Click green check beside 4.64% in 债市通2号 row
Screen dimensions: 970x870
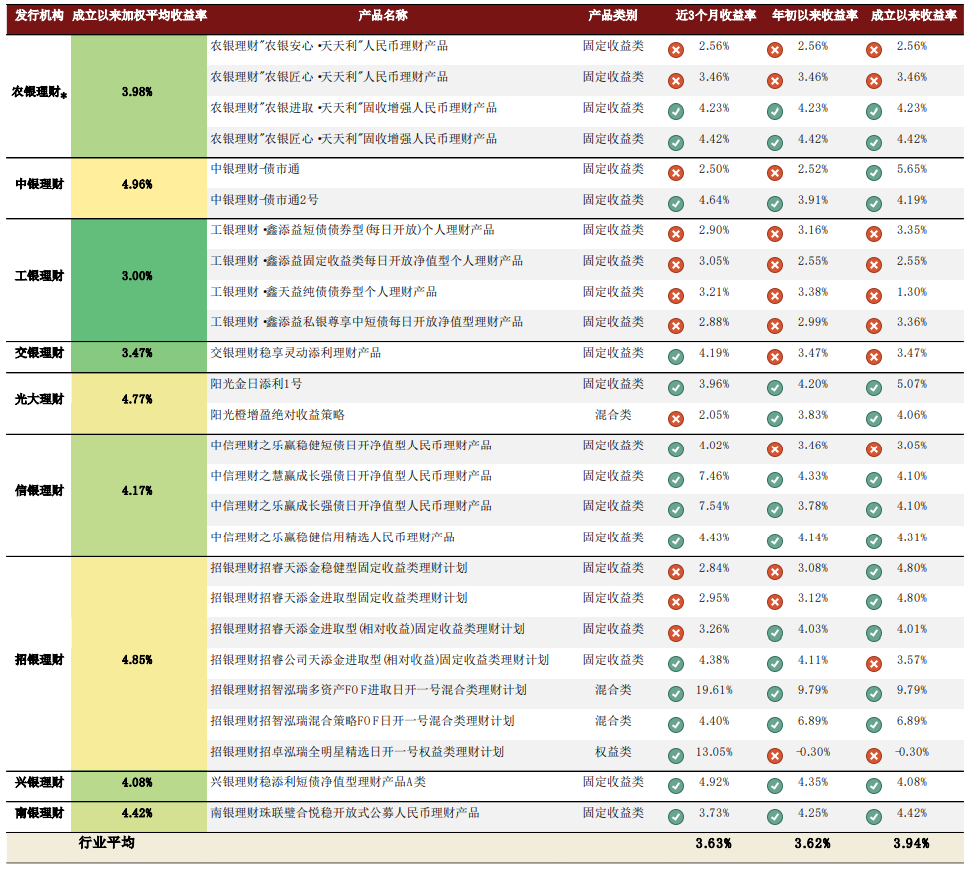pos(676,204)
